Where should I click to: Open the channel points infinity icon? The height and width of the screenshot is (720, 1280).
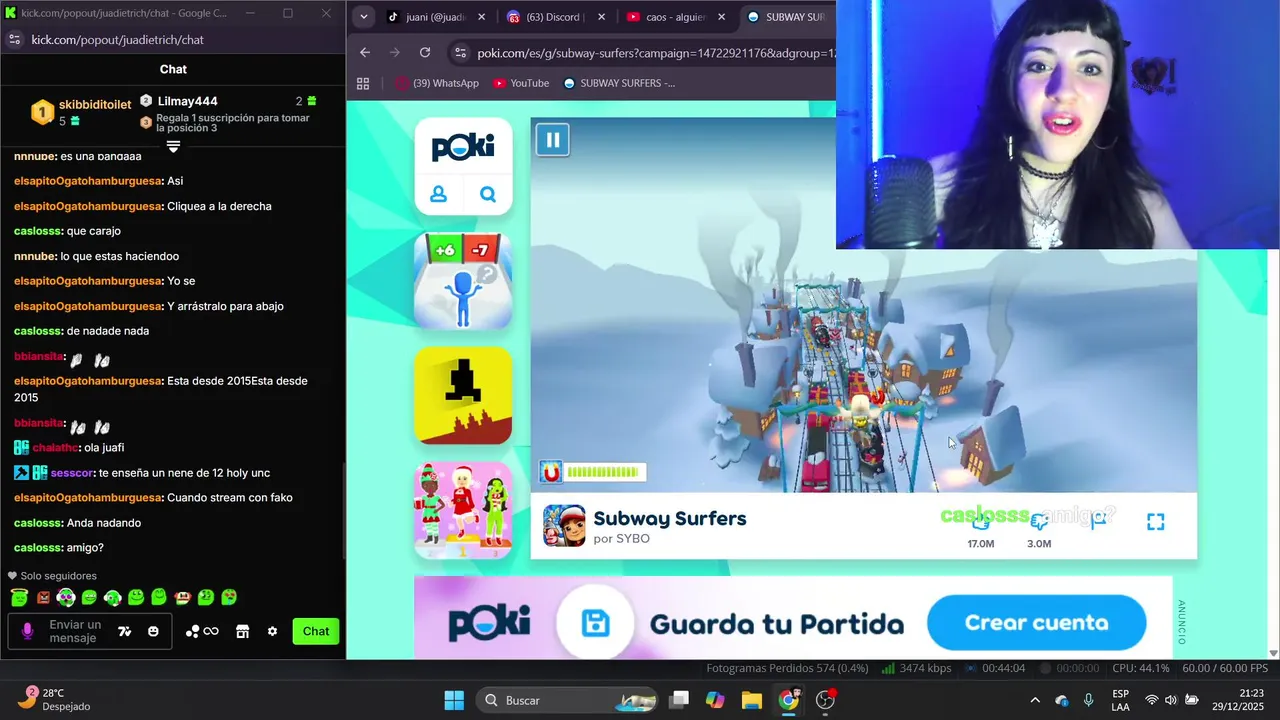click(202, 631)
